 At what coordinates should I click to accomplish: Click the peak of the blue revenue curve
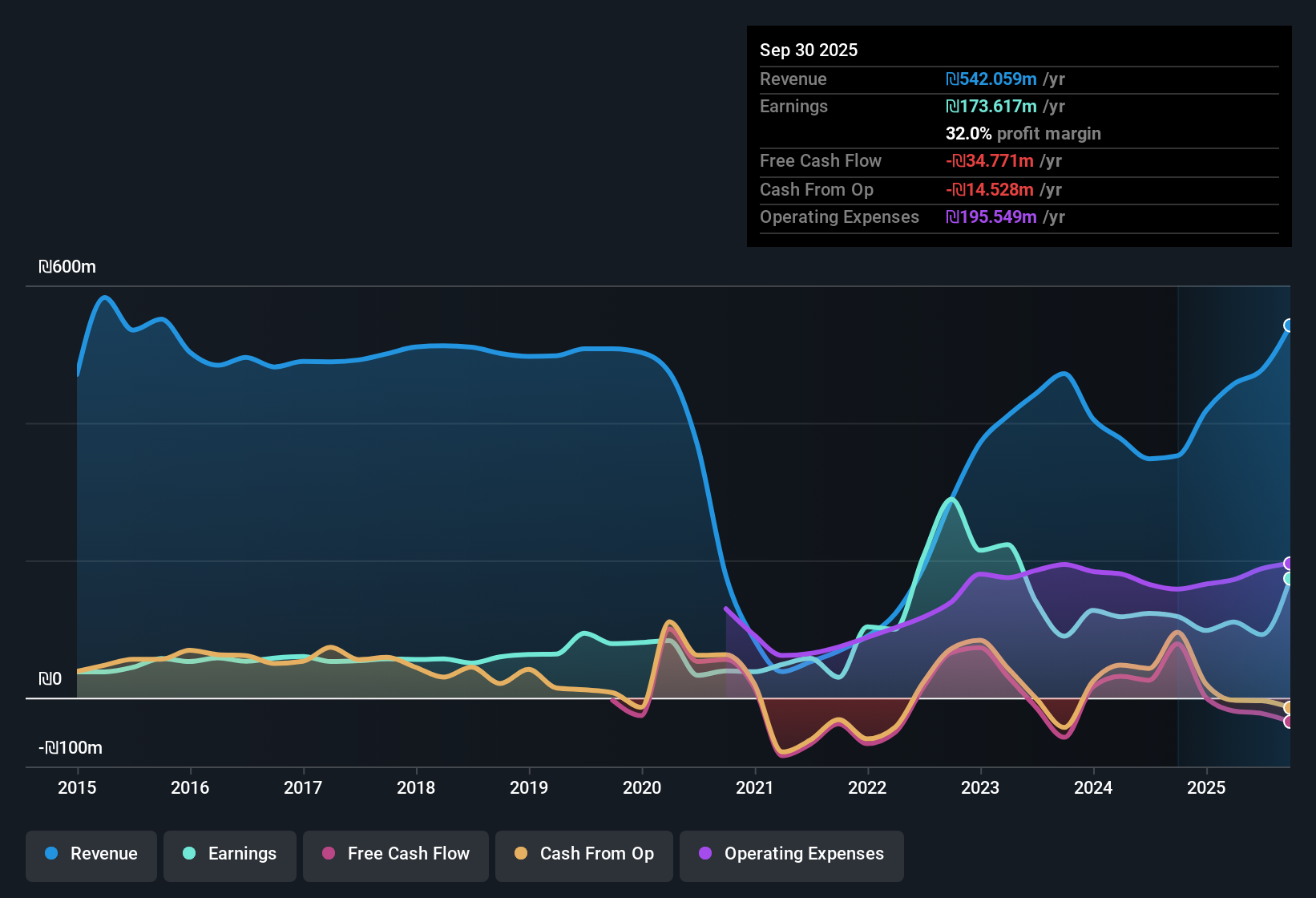pos(104,298)
